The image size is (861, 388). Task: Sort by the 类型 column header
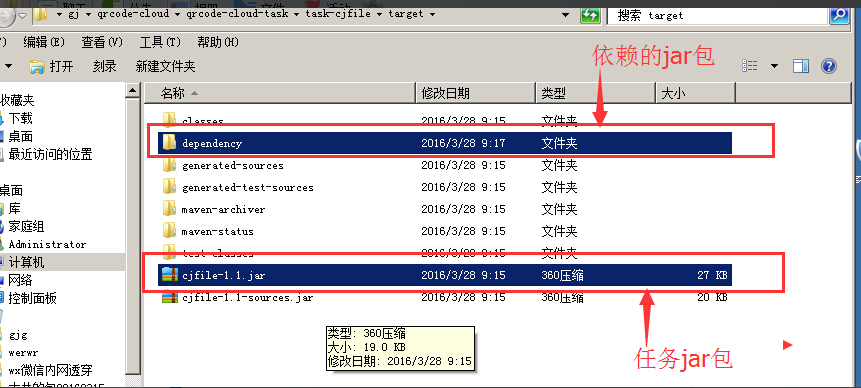[x=596, y=93]
